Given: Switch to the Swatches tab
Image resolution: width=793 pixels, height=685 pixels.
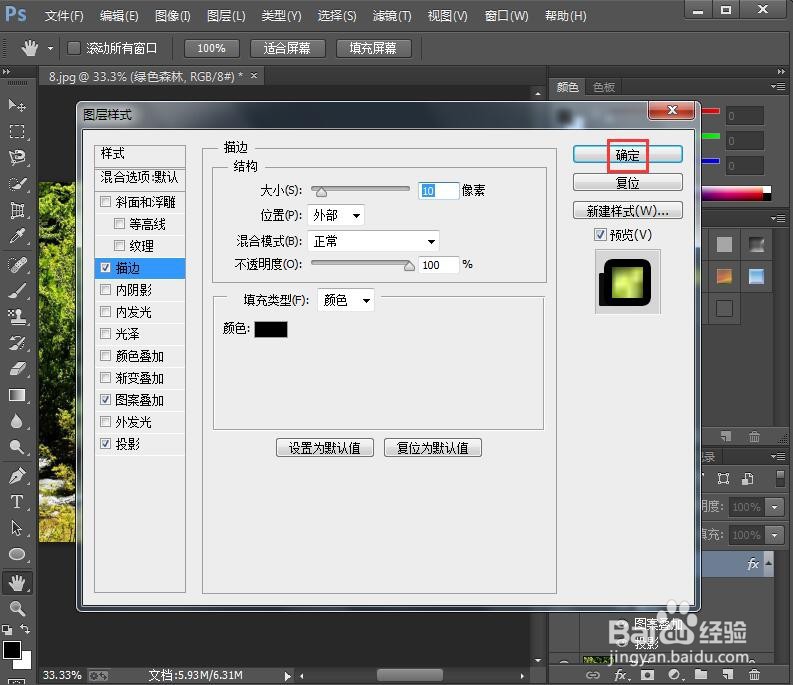Looking at the screenshot, I should point(604,87).
